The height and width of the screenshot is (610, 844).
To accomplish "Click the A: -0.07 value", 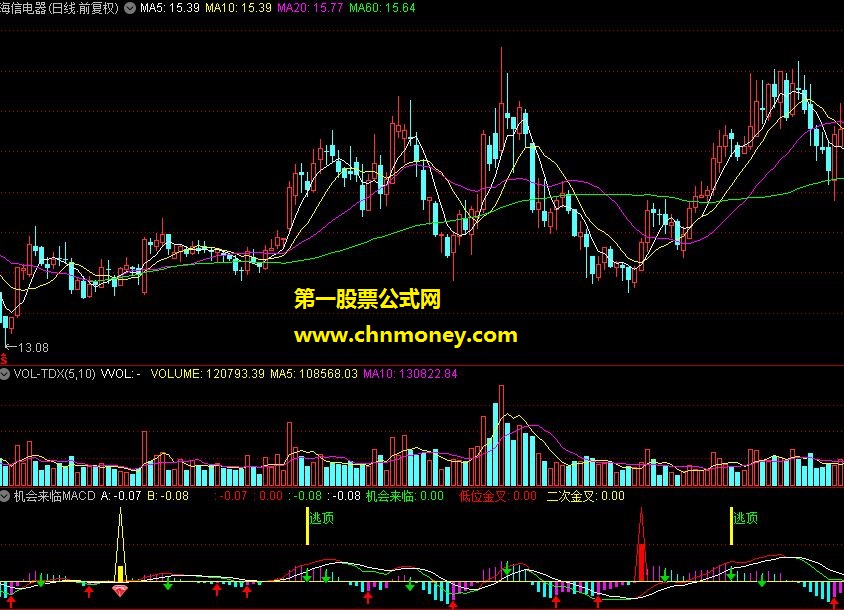I will coord(121,496).
